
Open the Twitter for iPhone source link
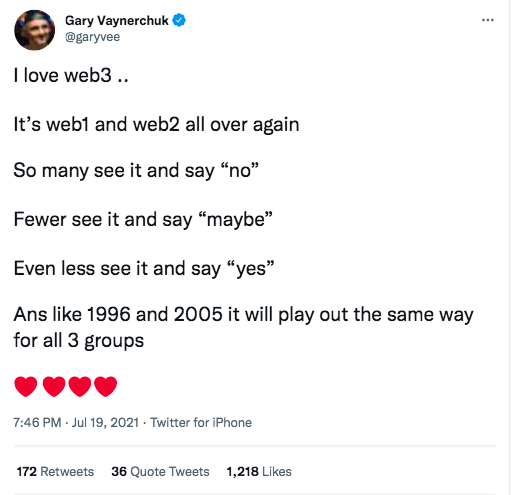201,422
